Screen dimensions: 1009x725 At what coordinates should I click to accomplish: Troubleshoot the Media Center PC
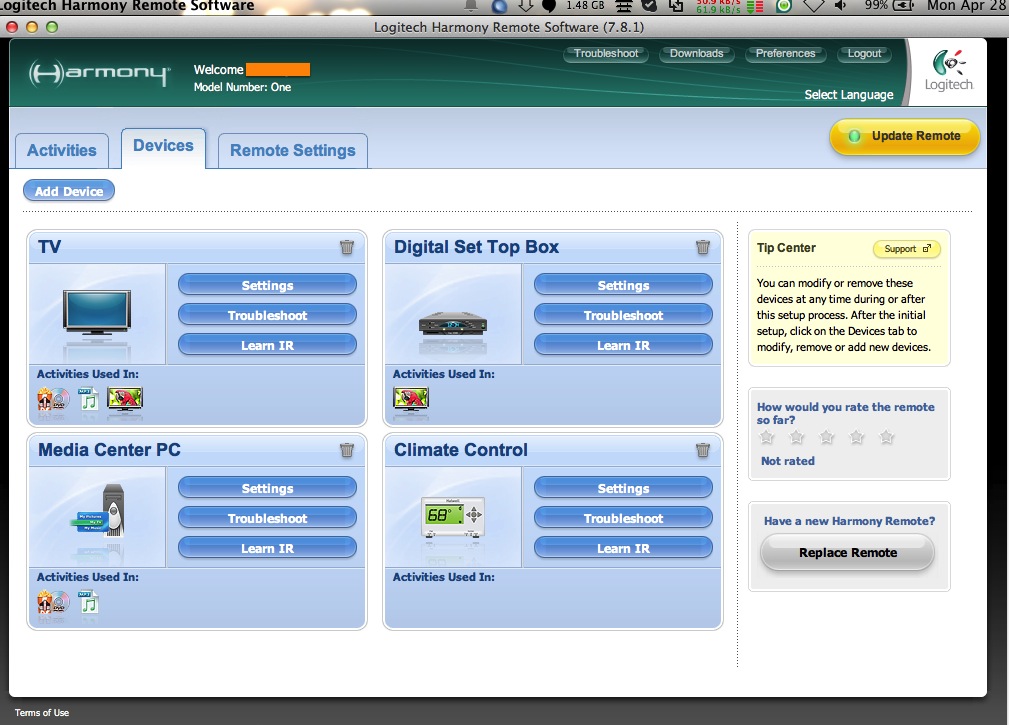point(267,519)
